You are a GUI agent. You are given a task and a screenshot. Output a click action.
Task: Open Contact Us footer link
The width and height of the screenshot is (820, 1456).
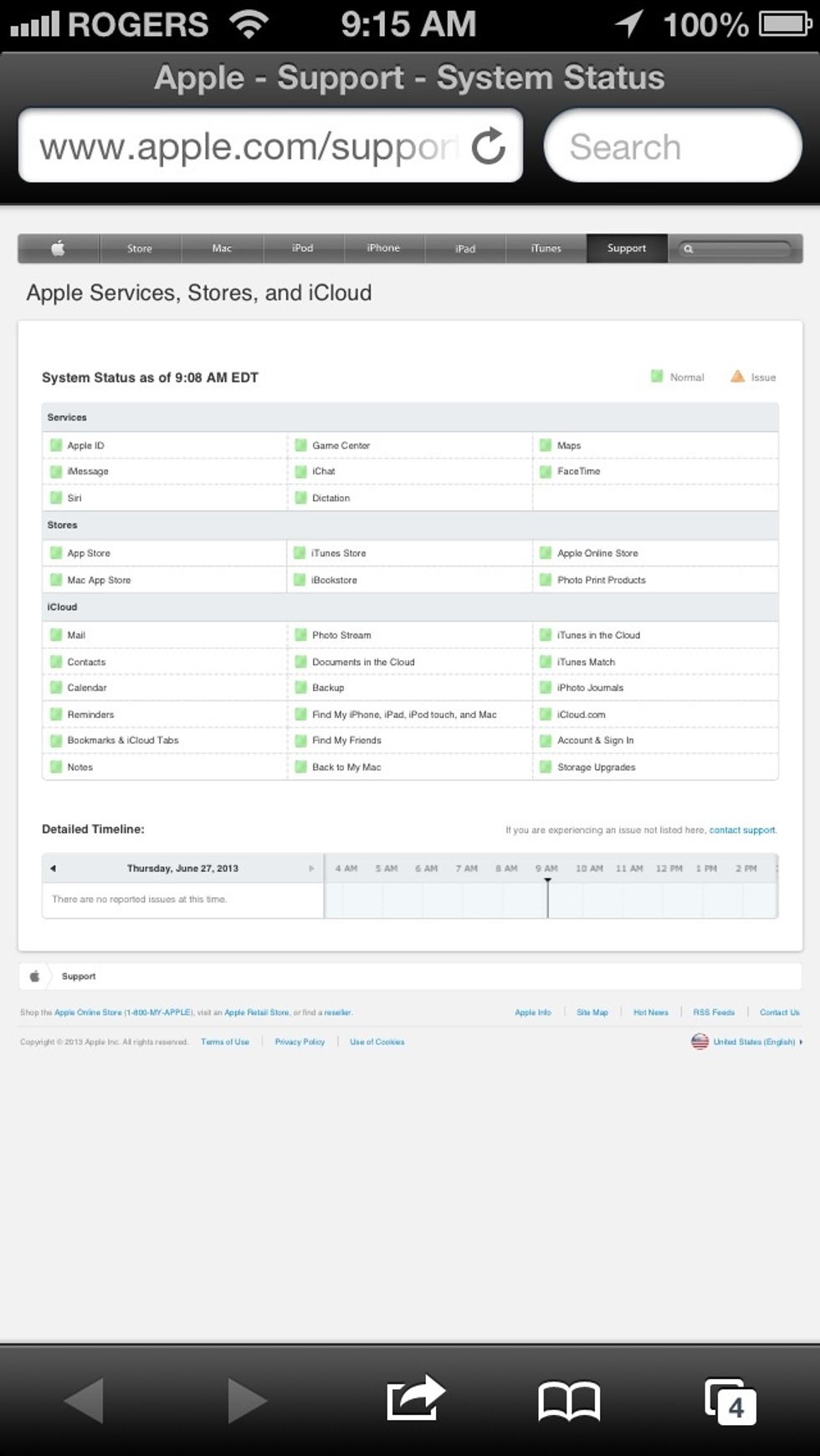pos(780,1013)
